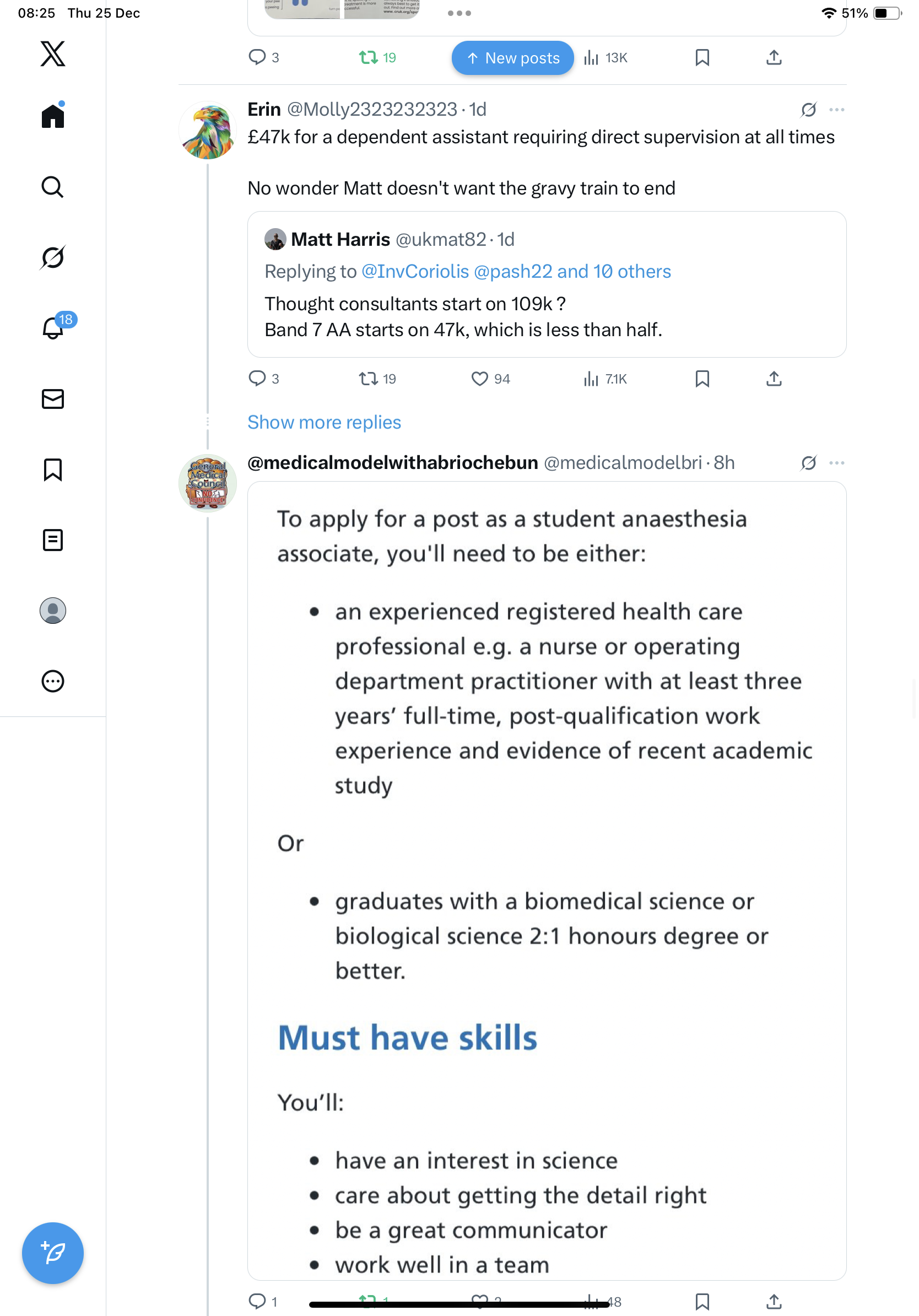Click the New posts pill button

[x=512, y=58]
